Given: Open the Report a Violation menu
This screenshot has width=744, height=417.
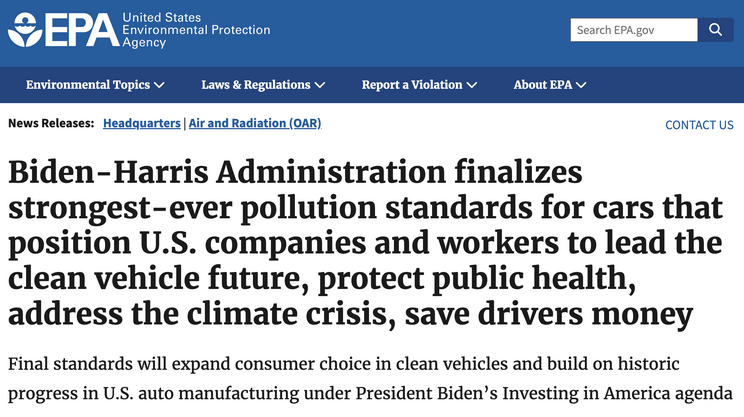Looking at the screenshot, I should pyautogui.click(x=412, y=85).
